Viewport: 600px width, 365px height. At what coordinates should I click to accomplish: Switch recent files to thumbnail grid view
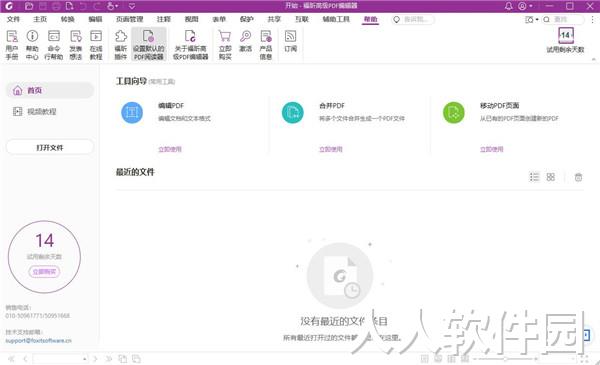(551, 177)
